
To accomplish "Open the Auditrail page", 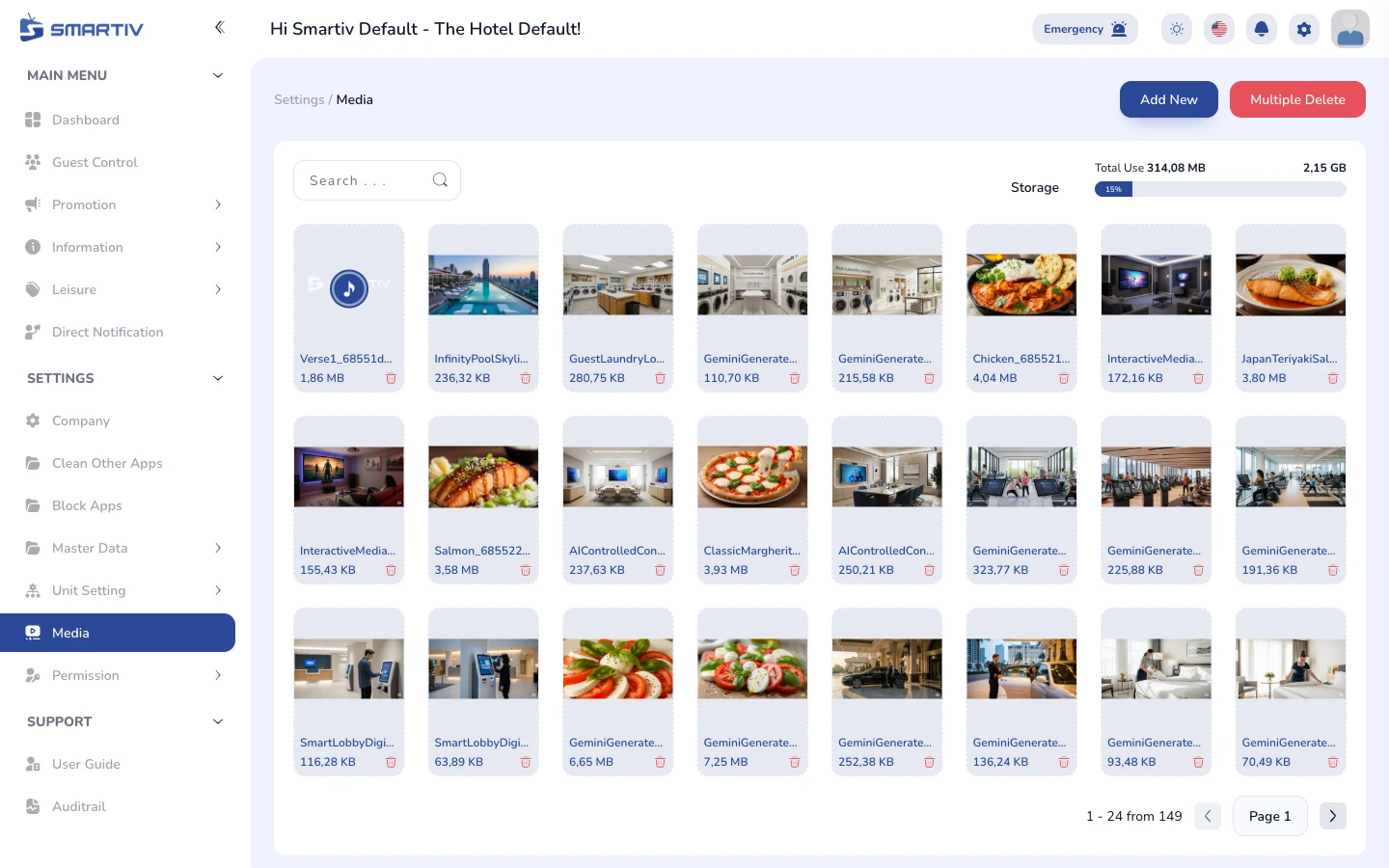I will point(118,806).
